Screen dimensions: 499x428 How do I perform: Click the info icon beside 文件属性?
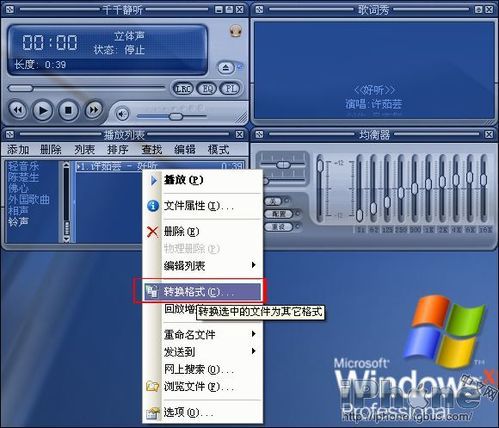(153, 206)
